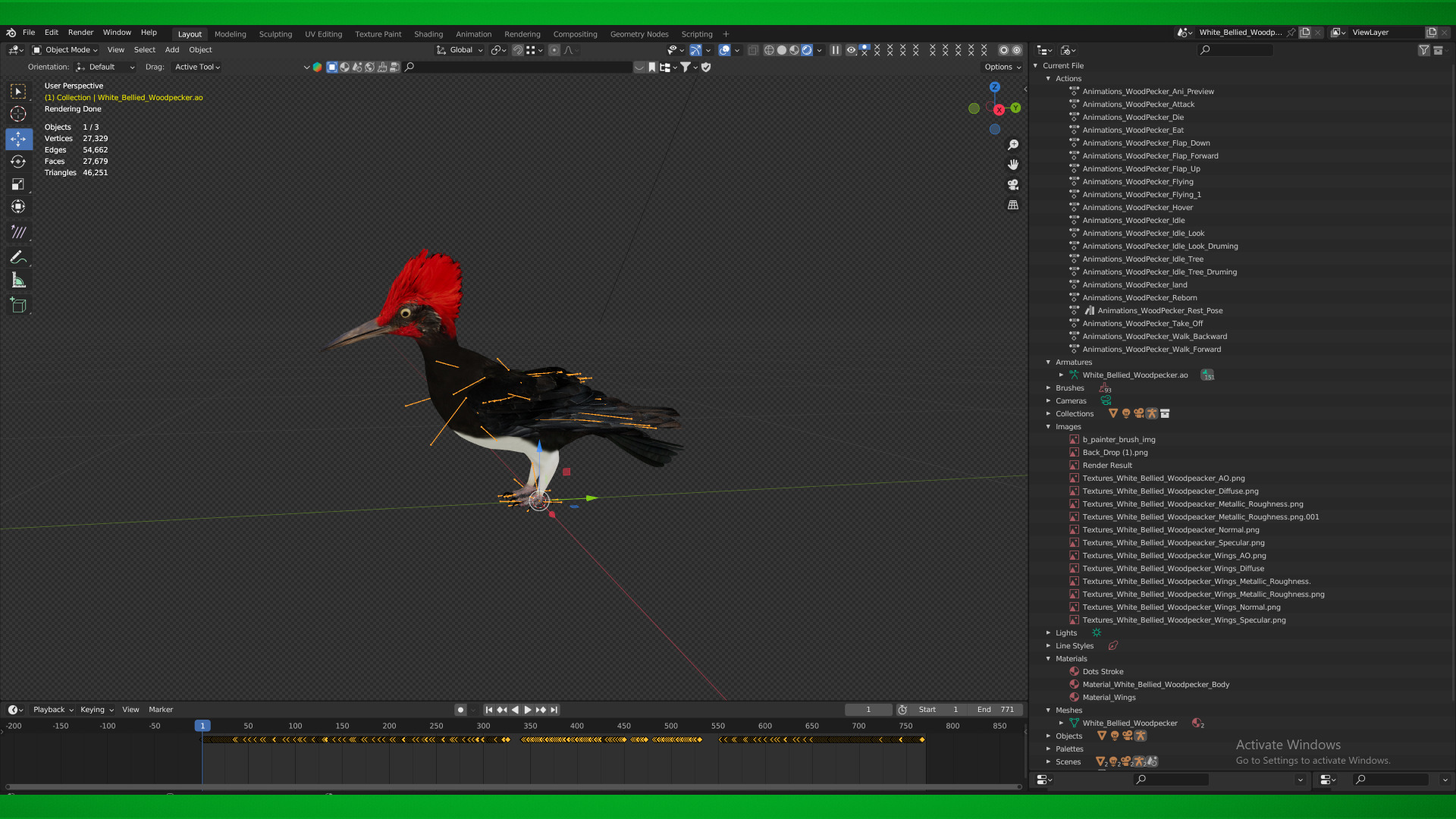Click the Add Cube tool
The image size is (1456, 819).
pyautogui.click(x=18, y=306)
